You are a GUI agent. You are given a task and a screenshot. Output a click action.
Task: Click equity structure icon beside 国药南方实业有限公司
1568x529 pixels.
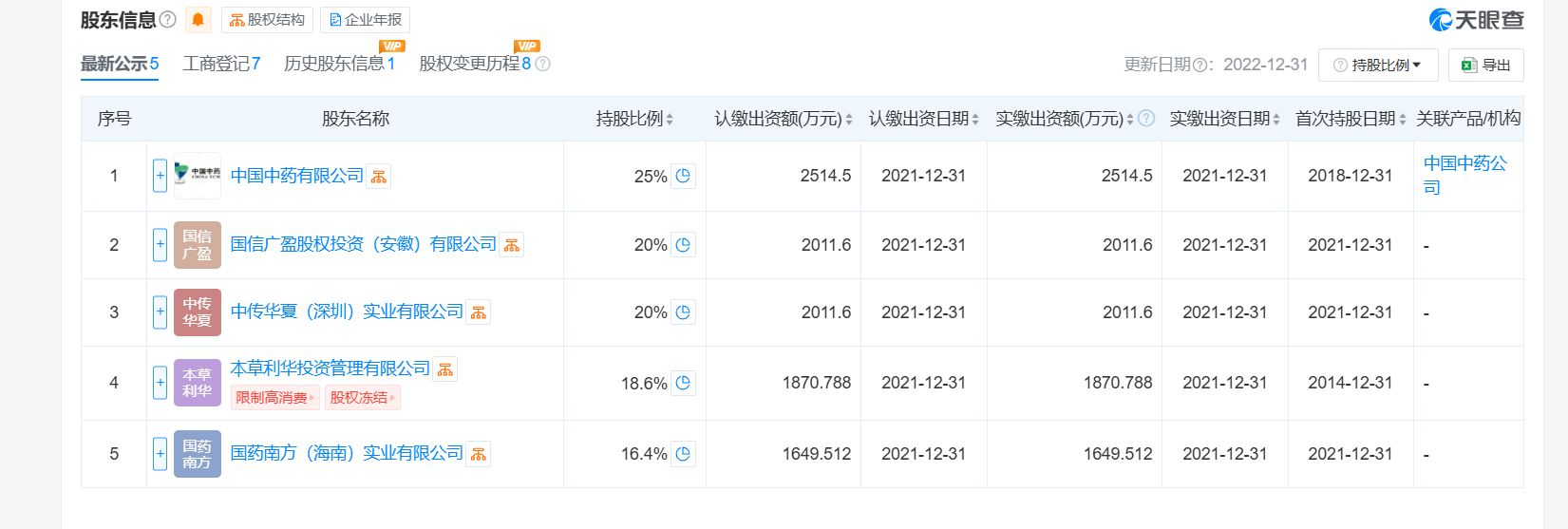coord(479,454)
